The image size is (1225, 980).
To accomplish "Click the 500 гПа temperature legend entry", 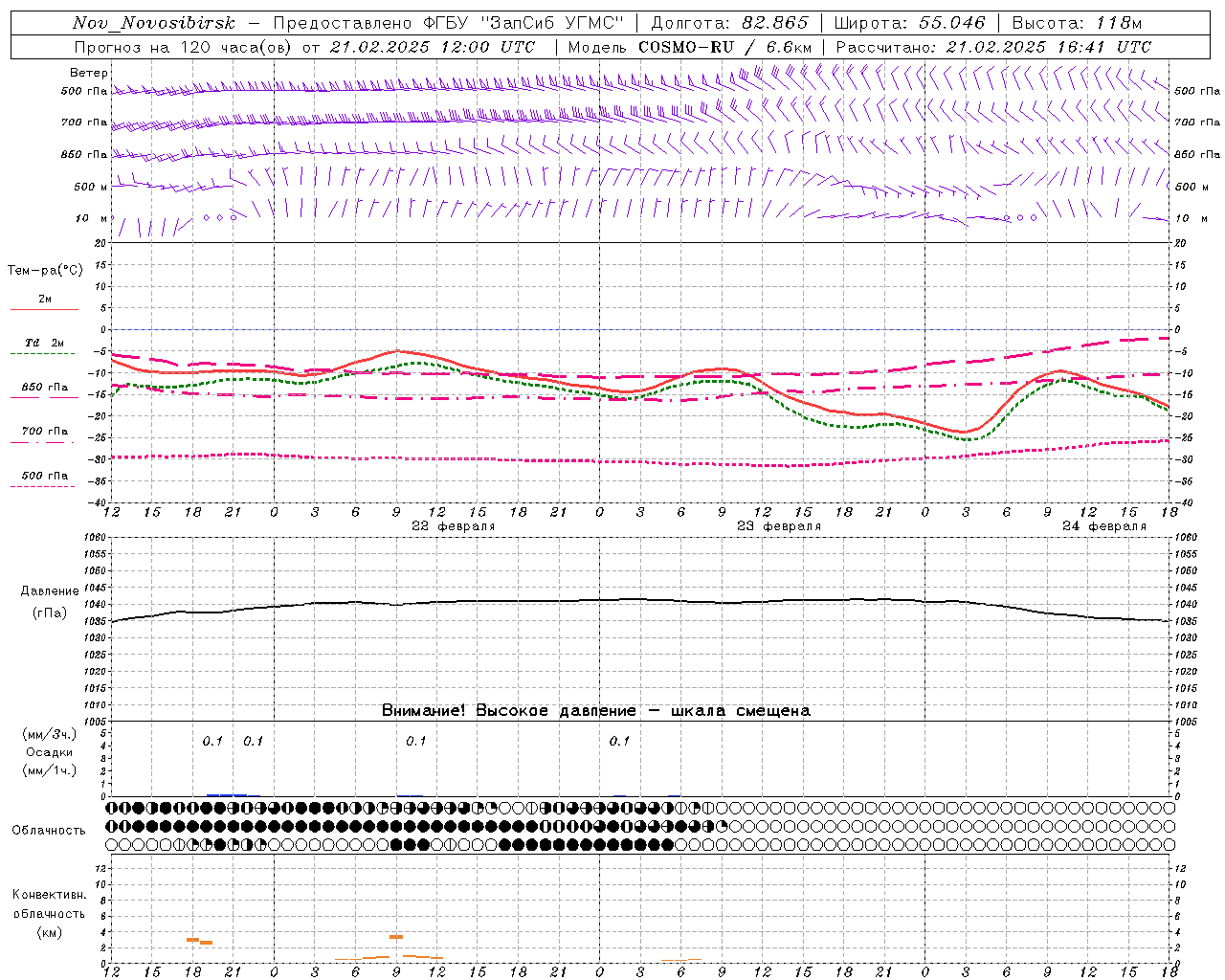I will coord(45,476).
